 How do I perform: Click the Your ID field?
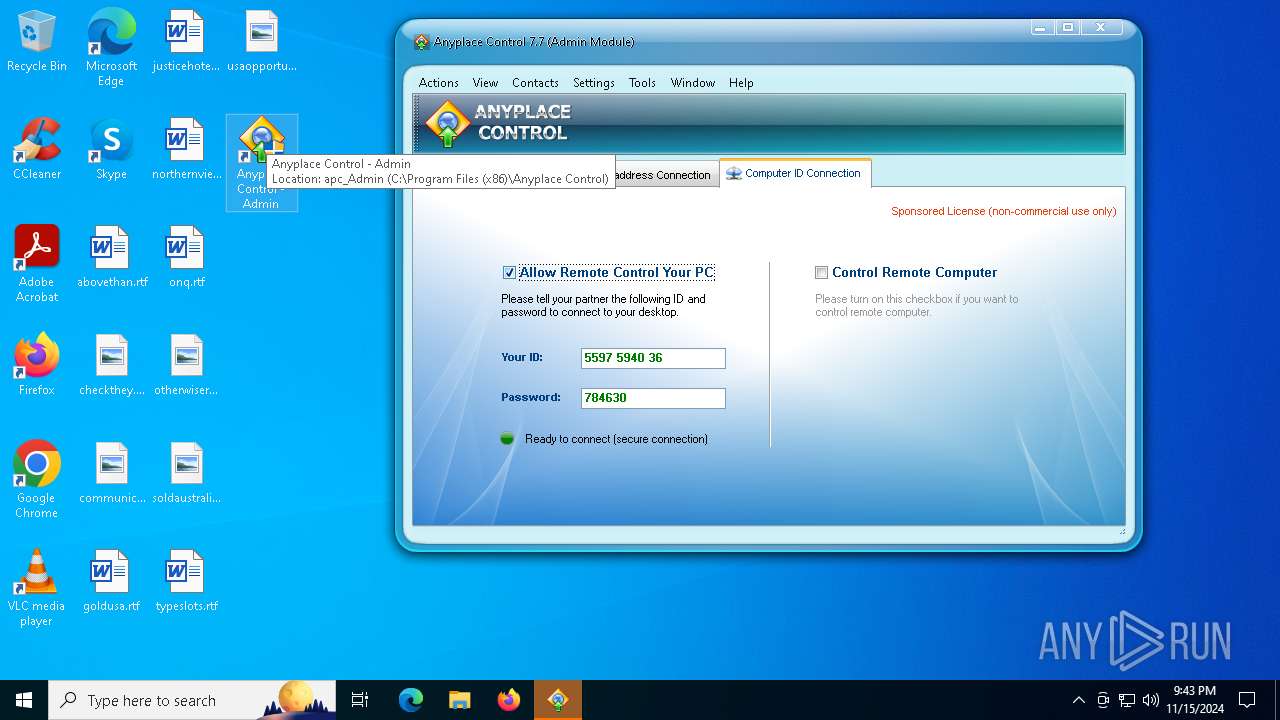click(653, 358)
